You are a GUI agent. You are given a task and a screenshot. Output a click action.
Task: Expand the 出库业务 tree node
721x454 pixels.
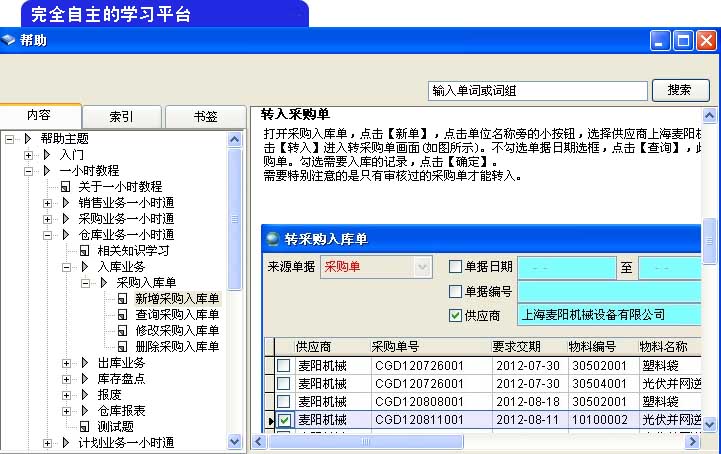(67, 363)
